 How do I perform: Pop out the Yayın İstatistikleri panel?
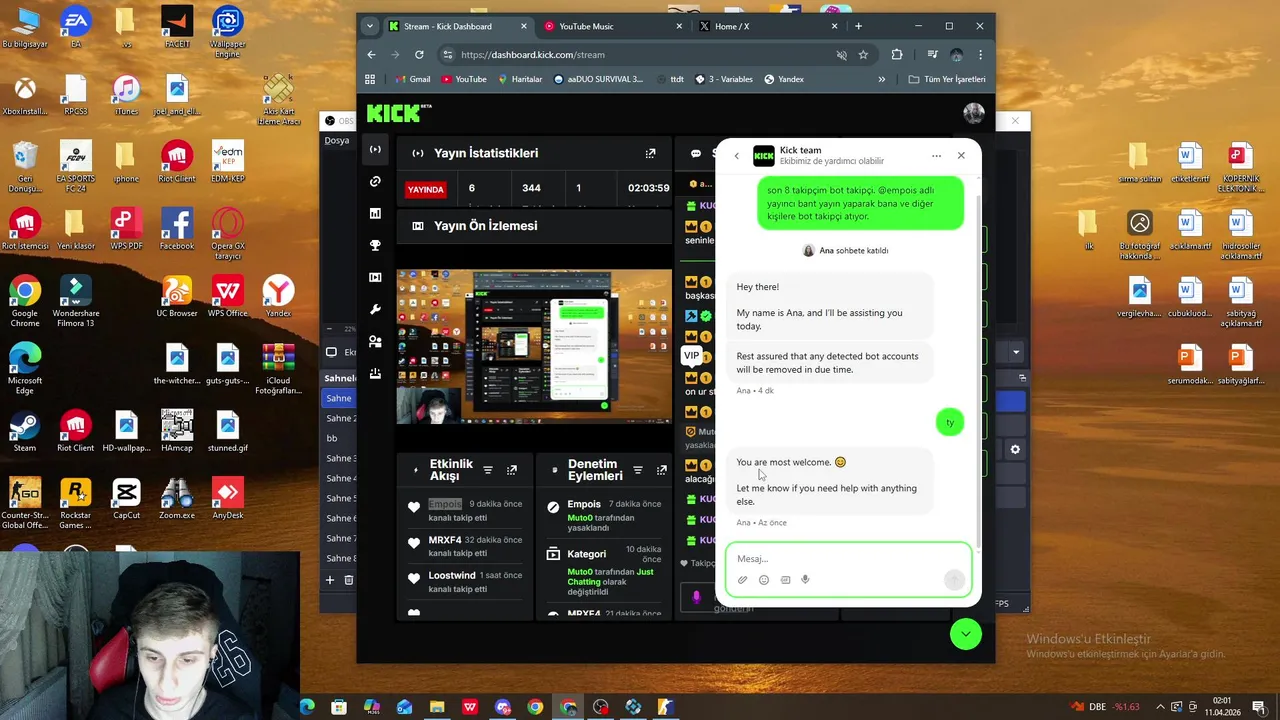coord(650,153)
